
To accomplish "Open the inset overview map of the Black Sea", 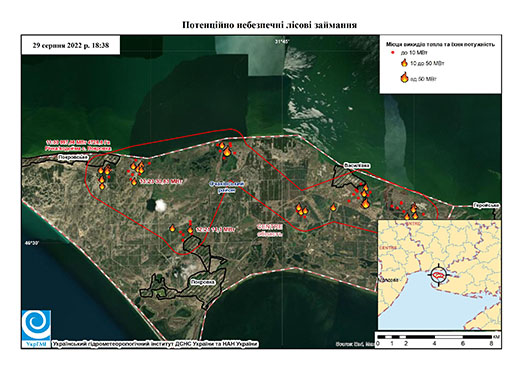I will [439, 275].
